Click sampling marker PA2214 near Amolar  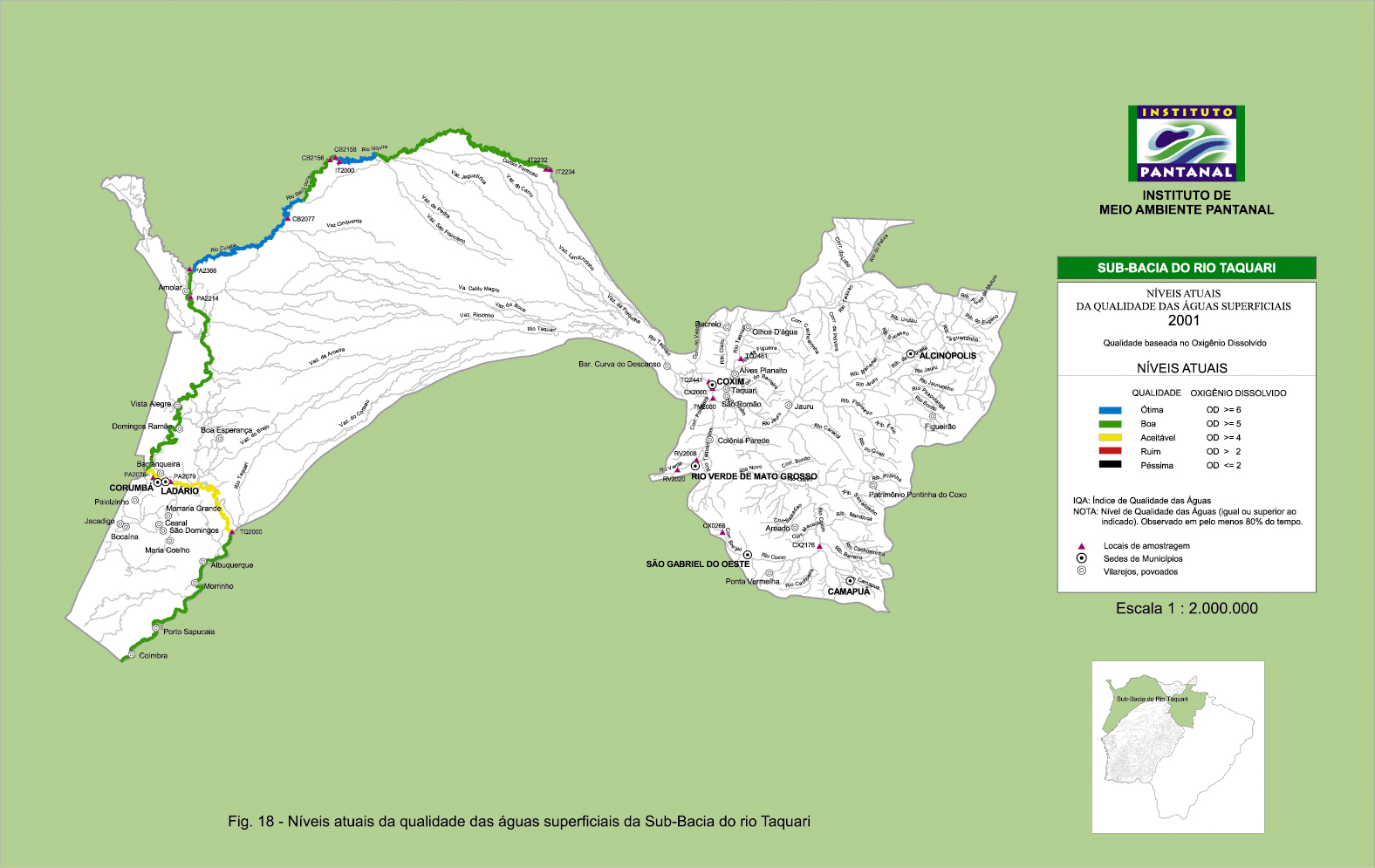(190, 297)
